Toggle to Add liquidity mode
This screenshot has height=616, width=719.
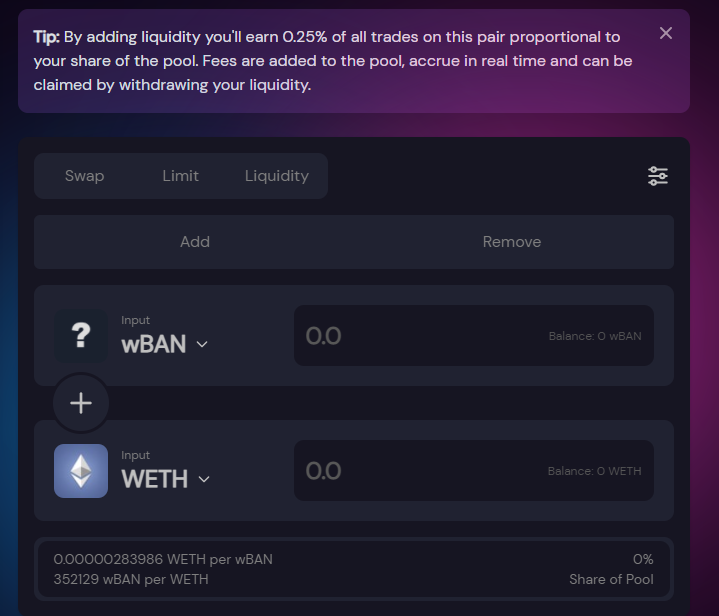click(x=194, y=242)
